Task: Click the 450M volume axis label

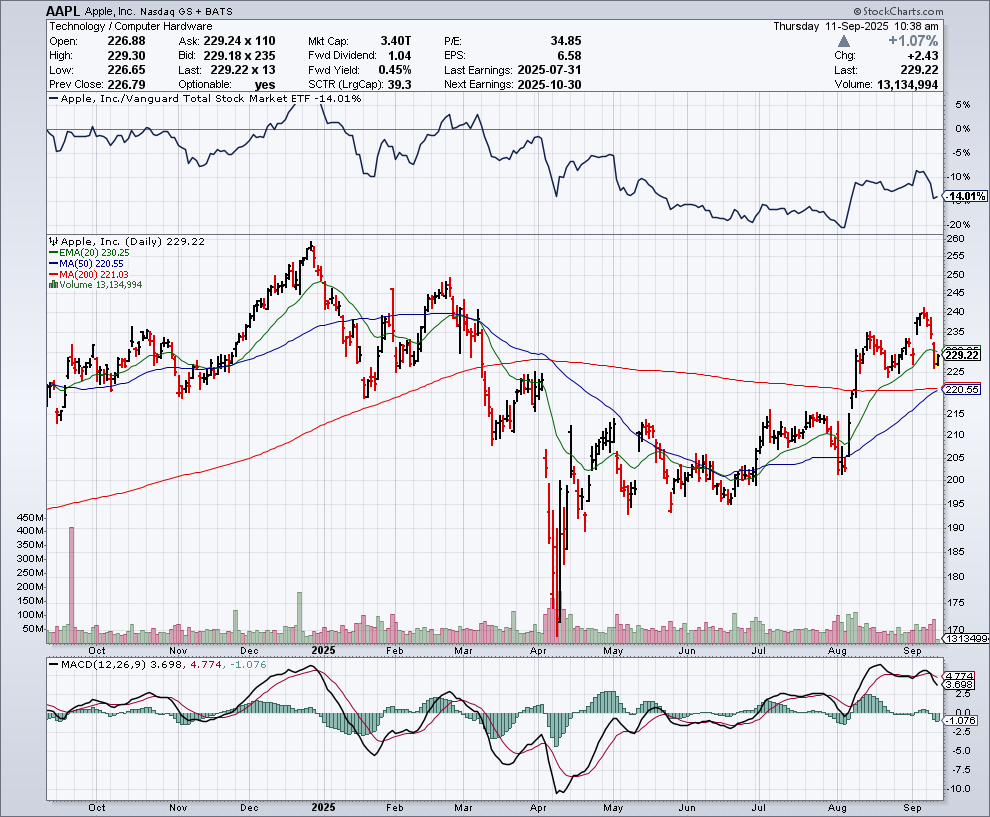Action: 31,517
